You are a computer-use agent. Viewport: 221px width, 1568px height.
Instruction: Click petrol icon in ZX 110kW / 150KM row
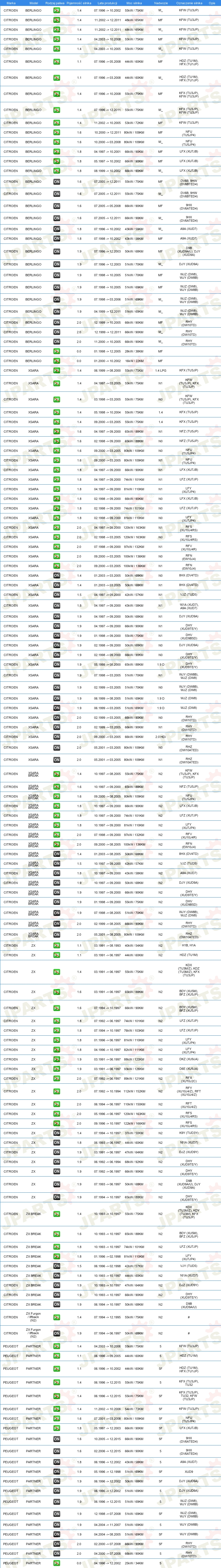tap(57, 1104)
